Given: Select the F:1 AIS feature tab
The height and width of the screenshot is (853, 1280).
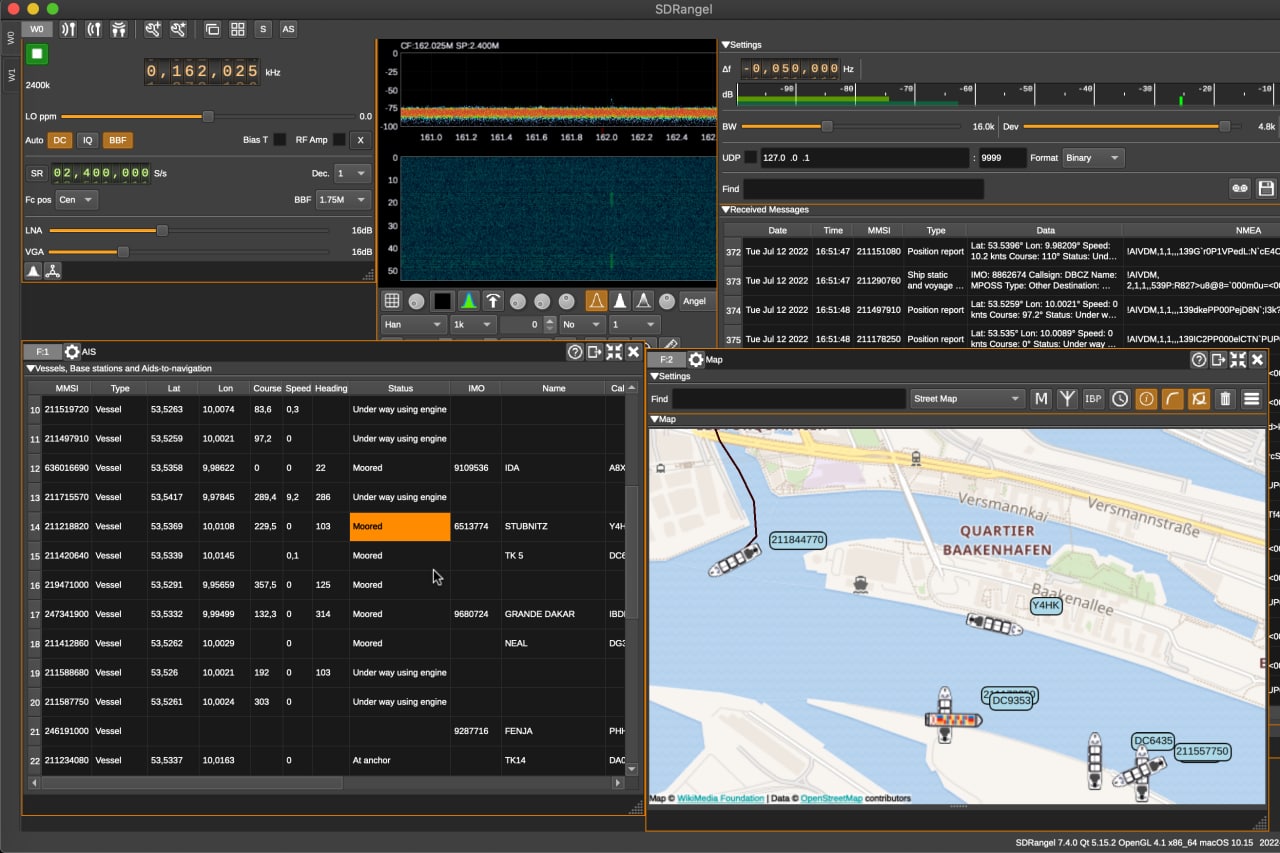Looking at the screenshot, I should tap(43, 352).
